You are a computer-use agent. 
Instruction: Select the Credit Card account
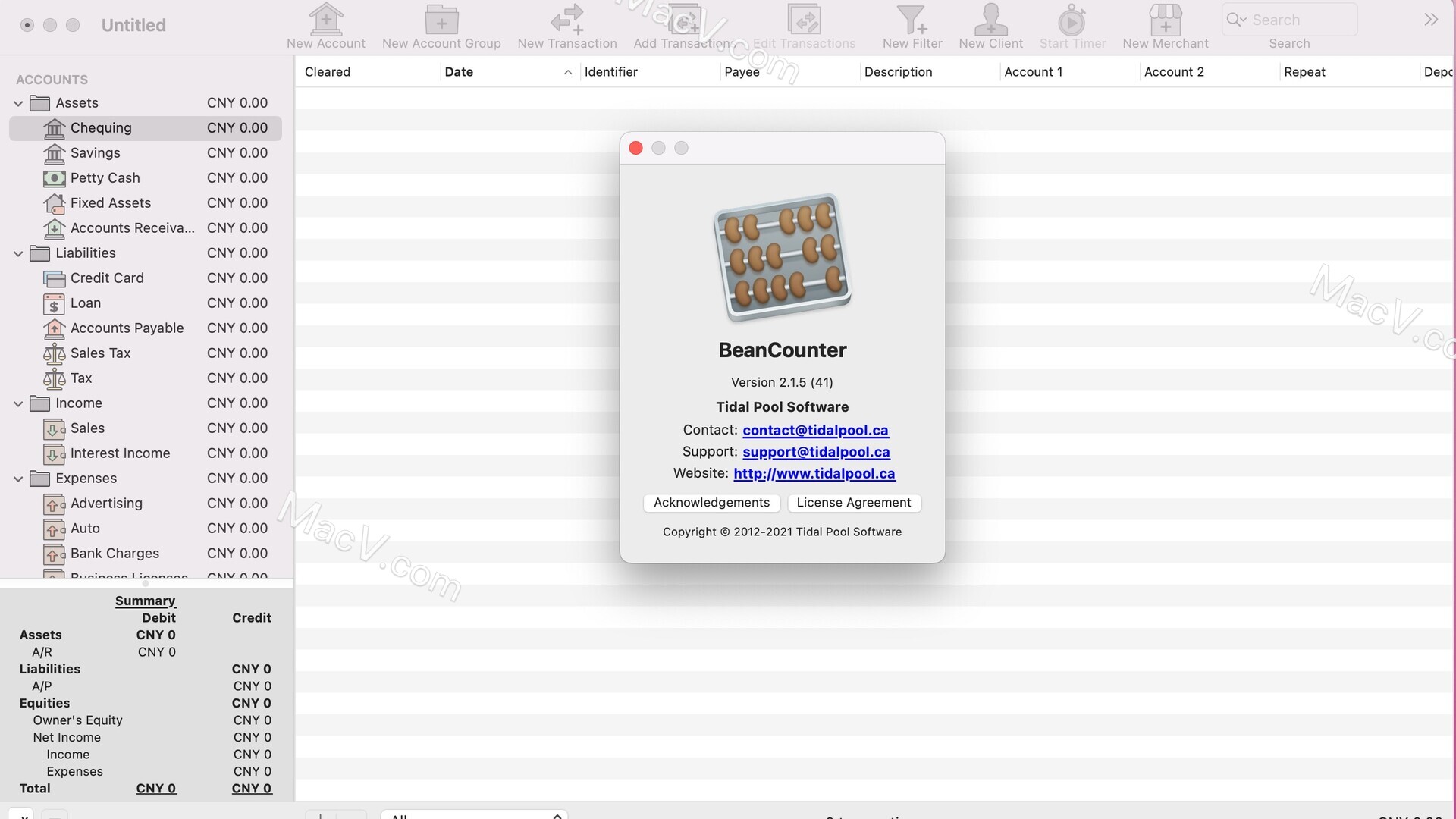click(107, 278)
